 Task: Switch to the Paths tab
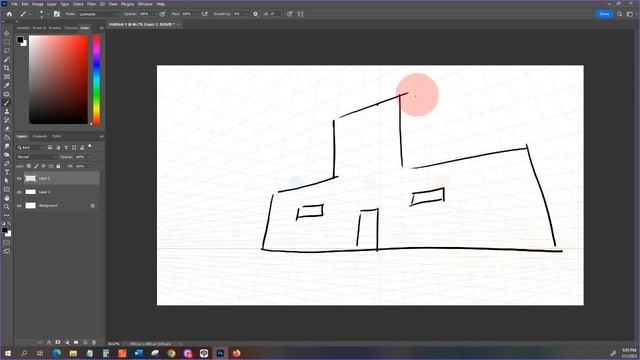pyautogui.click(x=57, y=136)
